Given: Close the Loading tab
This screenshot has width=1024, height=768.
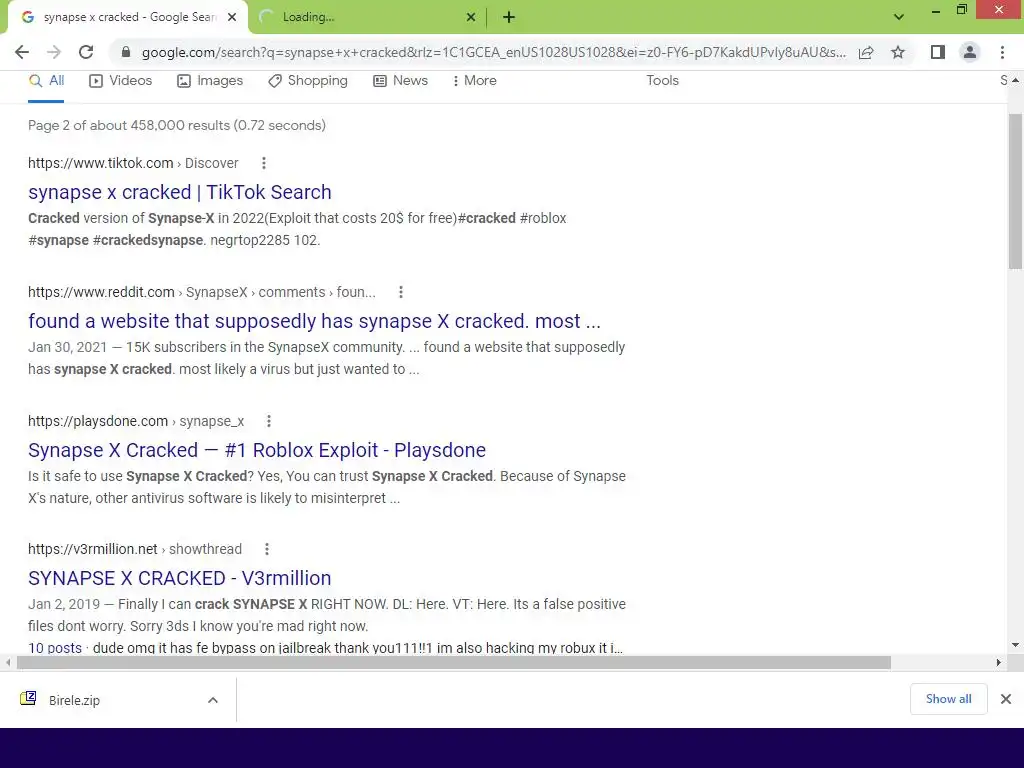Looking at the screenshot, I should (471, 18).
